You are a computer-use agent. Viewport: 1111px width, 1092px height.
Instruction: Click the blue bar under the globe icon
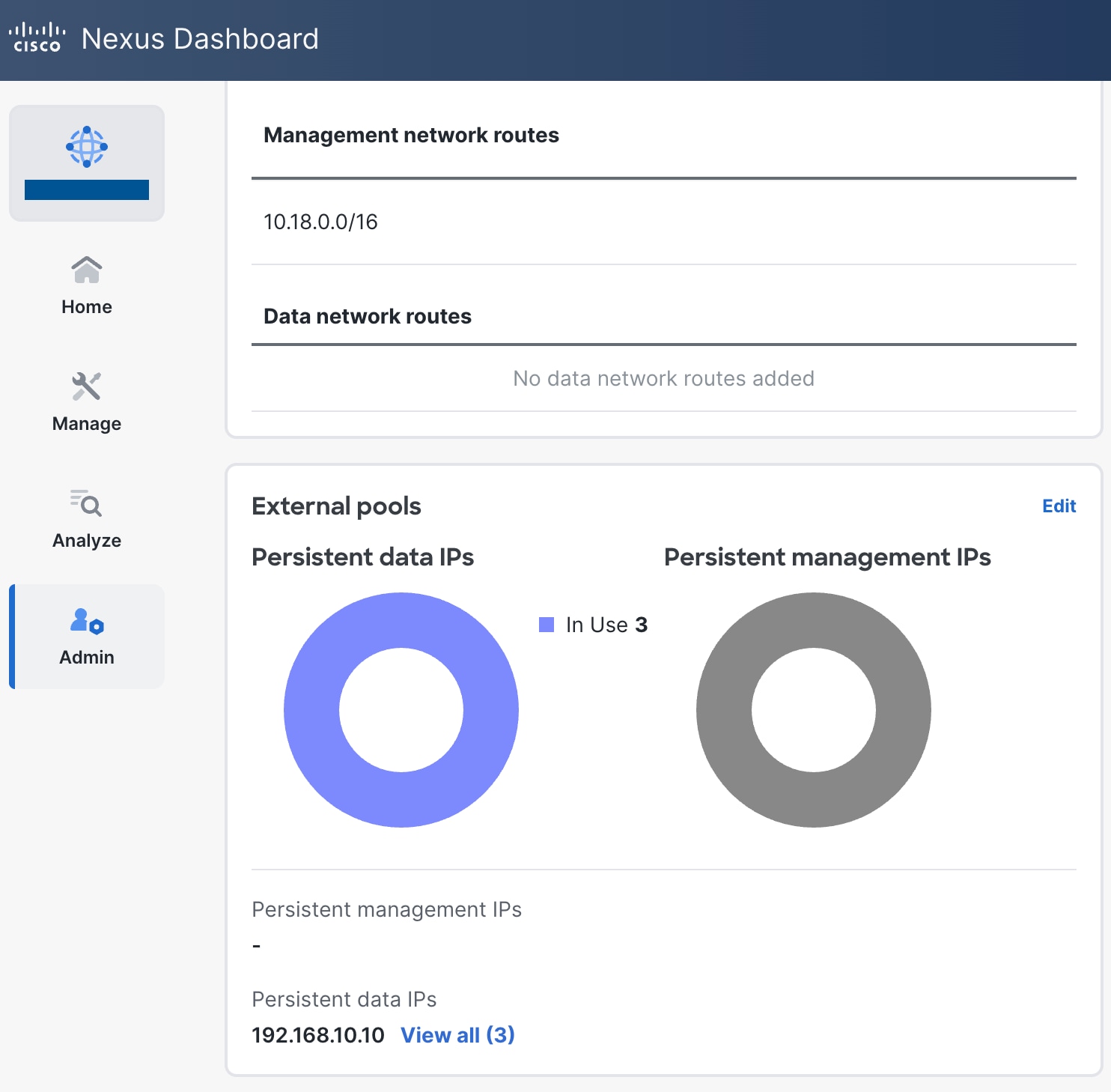86,189
